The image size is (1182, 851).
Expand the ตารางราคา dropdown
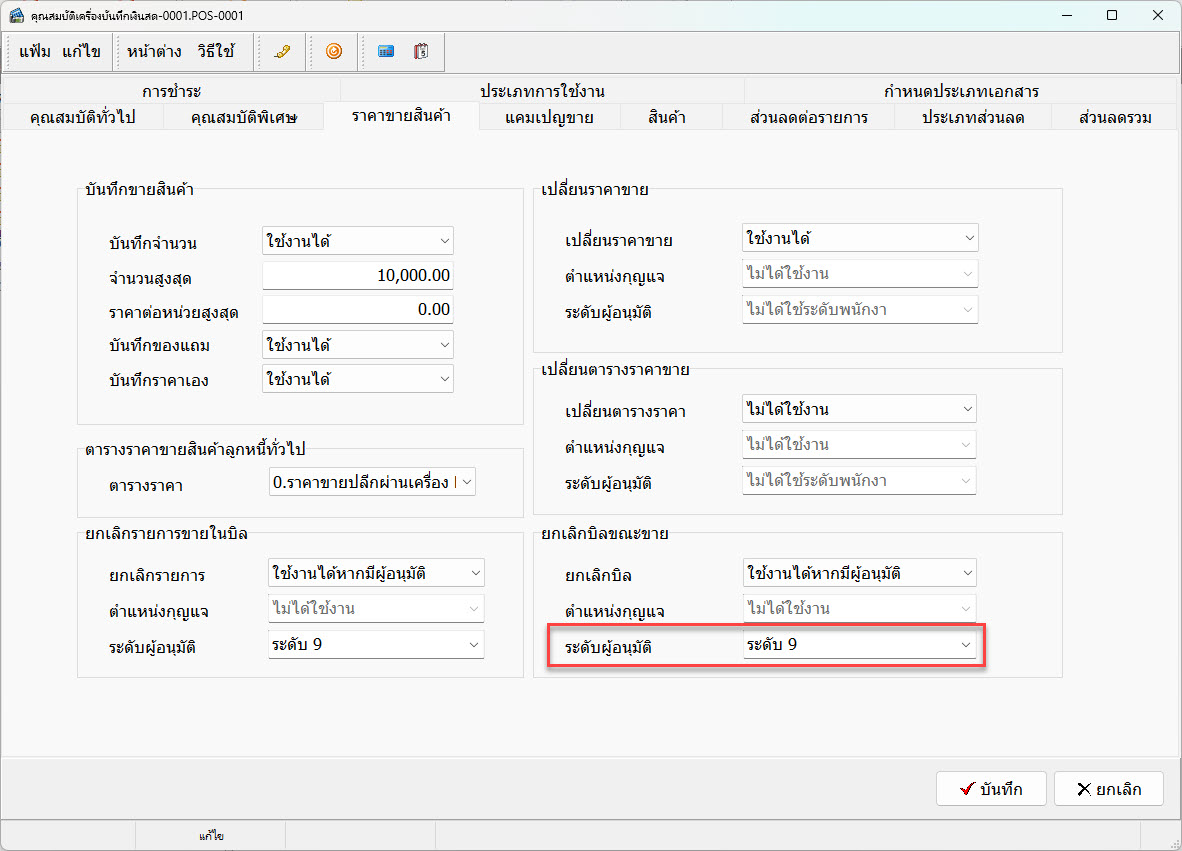(372, 483)
